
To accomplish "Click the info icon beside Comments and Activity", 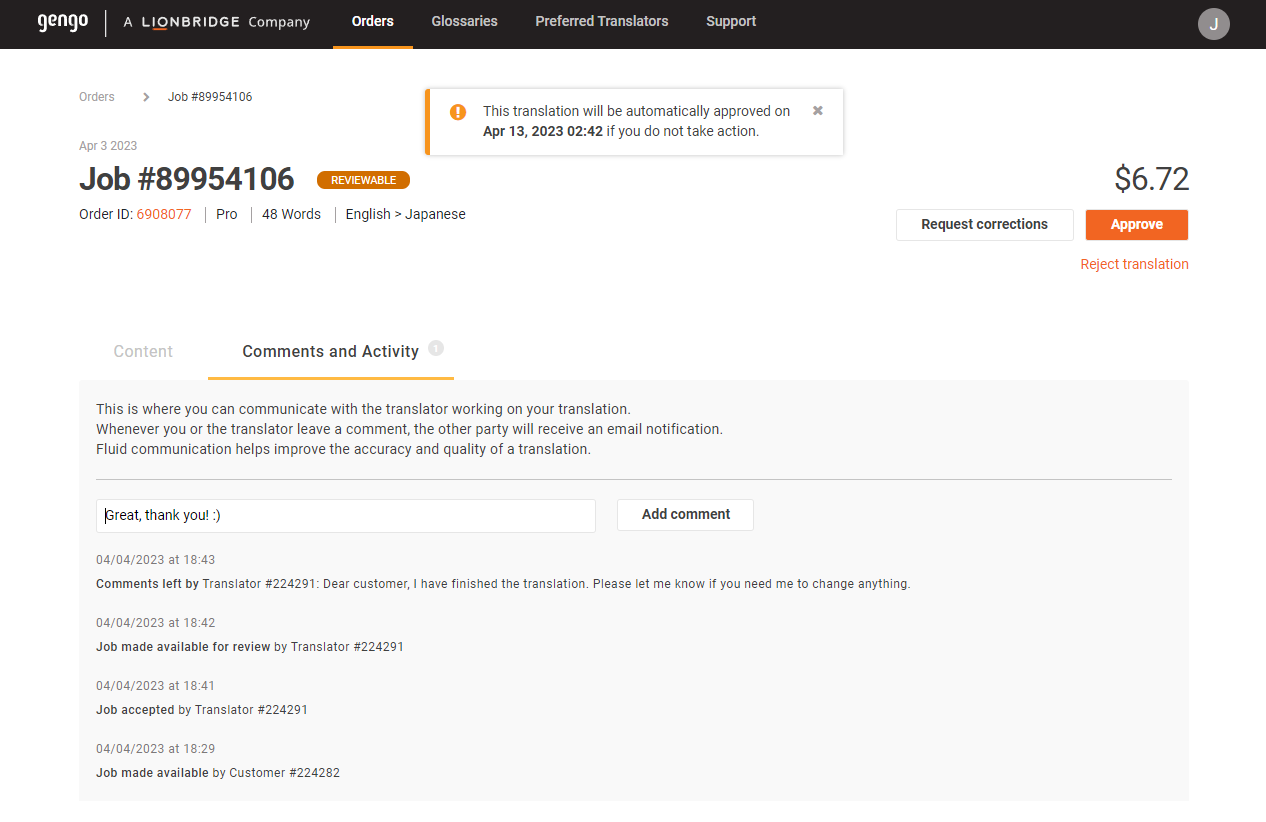I will [x=436, y=347].
